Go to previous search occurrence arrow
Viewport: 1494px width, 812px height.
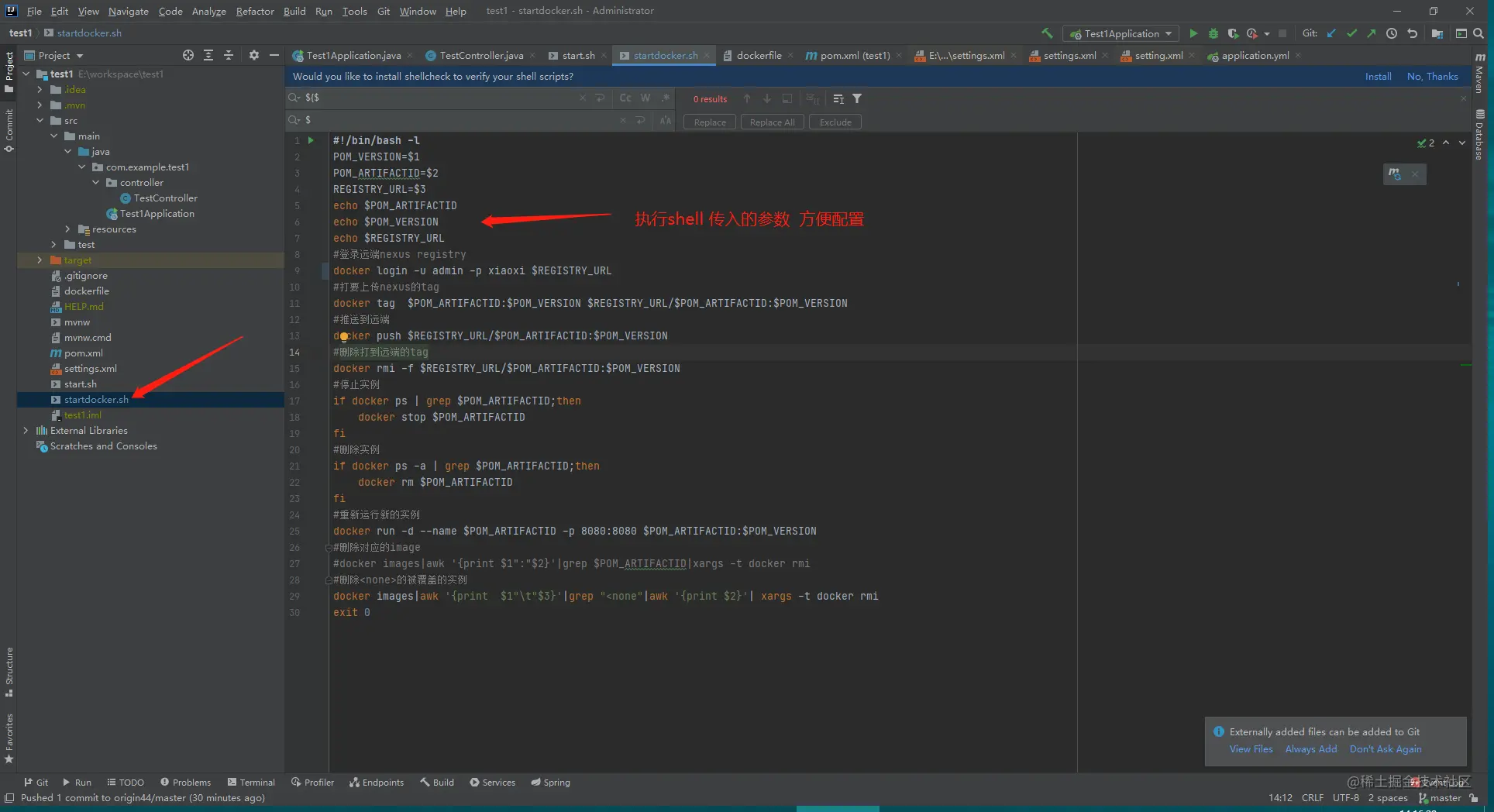pos(747,98)
